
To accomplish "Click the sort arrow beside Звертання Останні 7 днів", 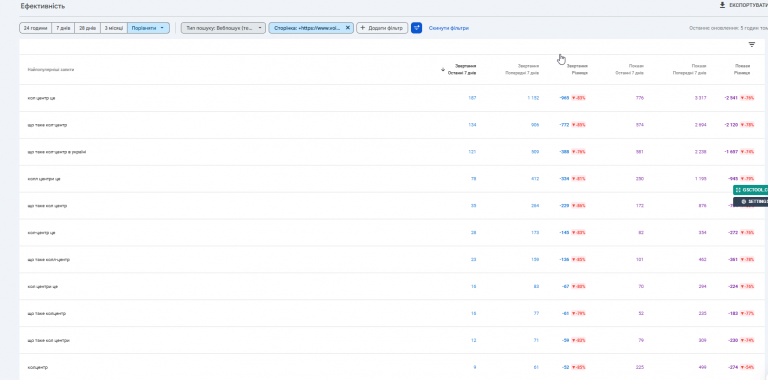I will tap(443, 70).
